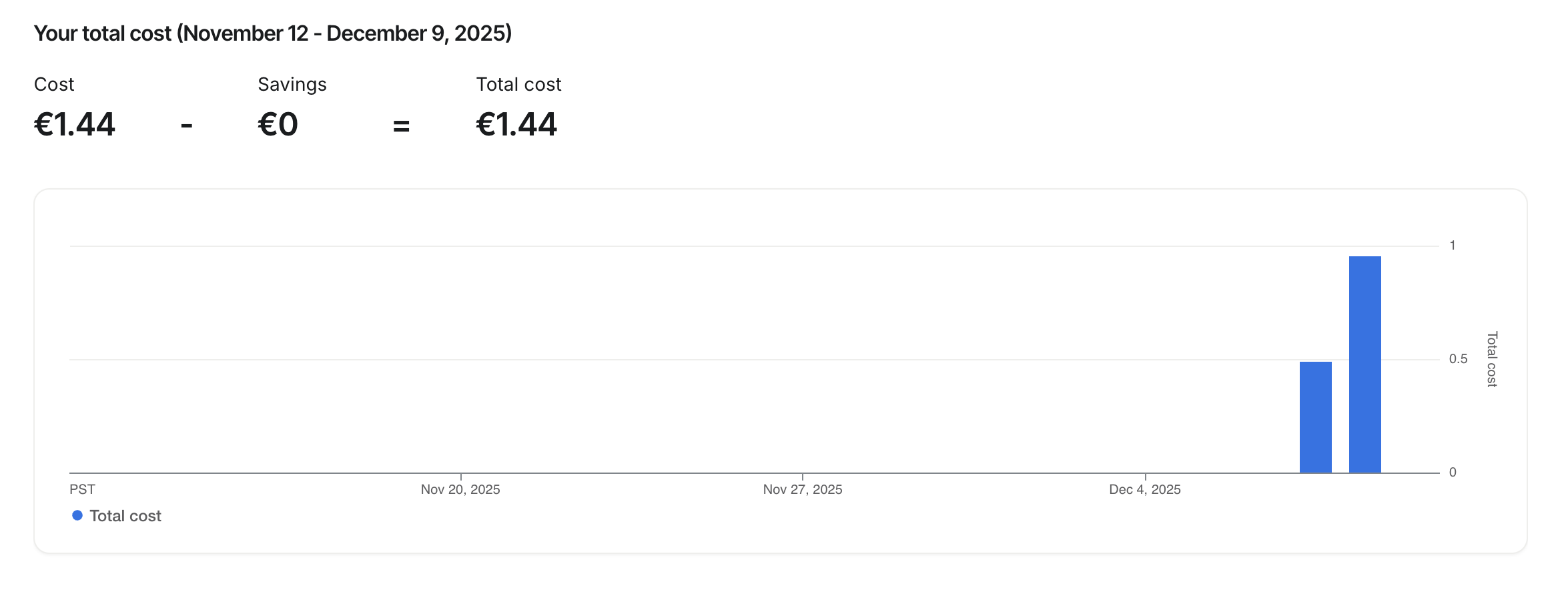
Task: Click the equals sign before Total cost
Action: (x=401, y=125)
